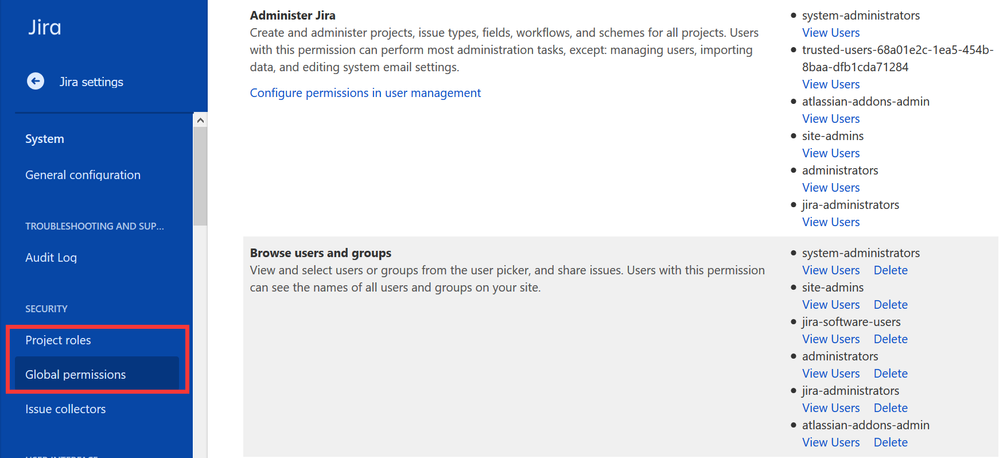
Task: Click the back arrow beside Jira settings
Action: point(36,82)
